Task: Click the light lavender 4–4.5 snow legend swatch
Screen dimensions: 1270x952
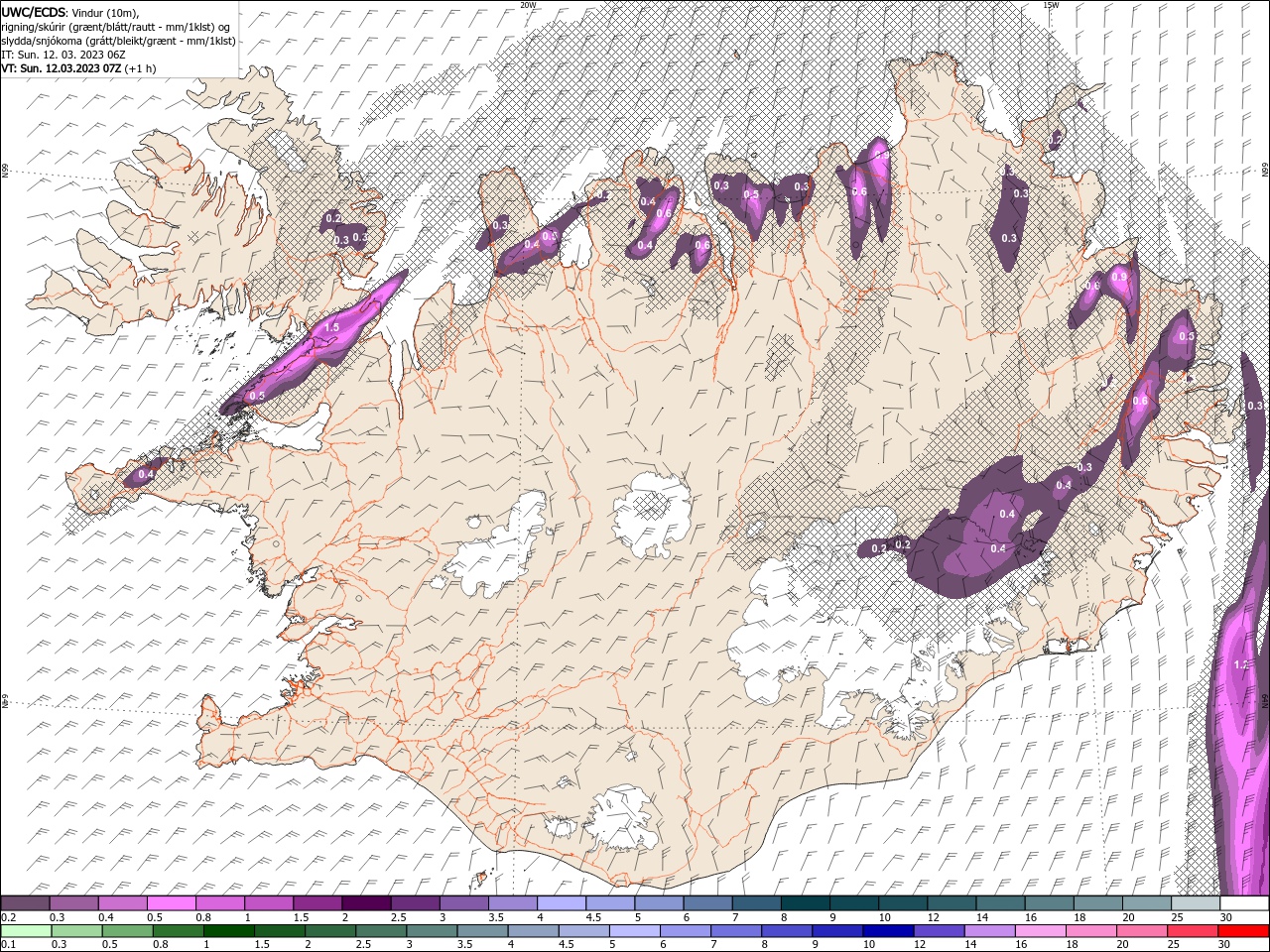Action: tap(561, 903)
